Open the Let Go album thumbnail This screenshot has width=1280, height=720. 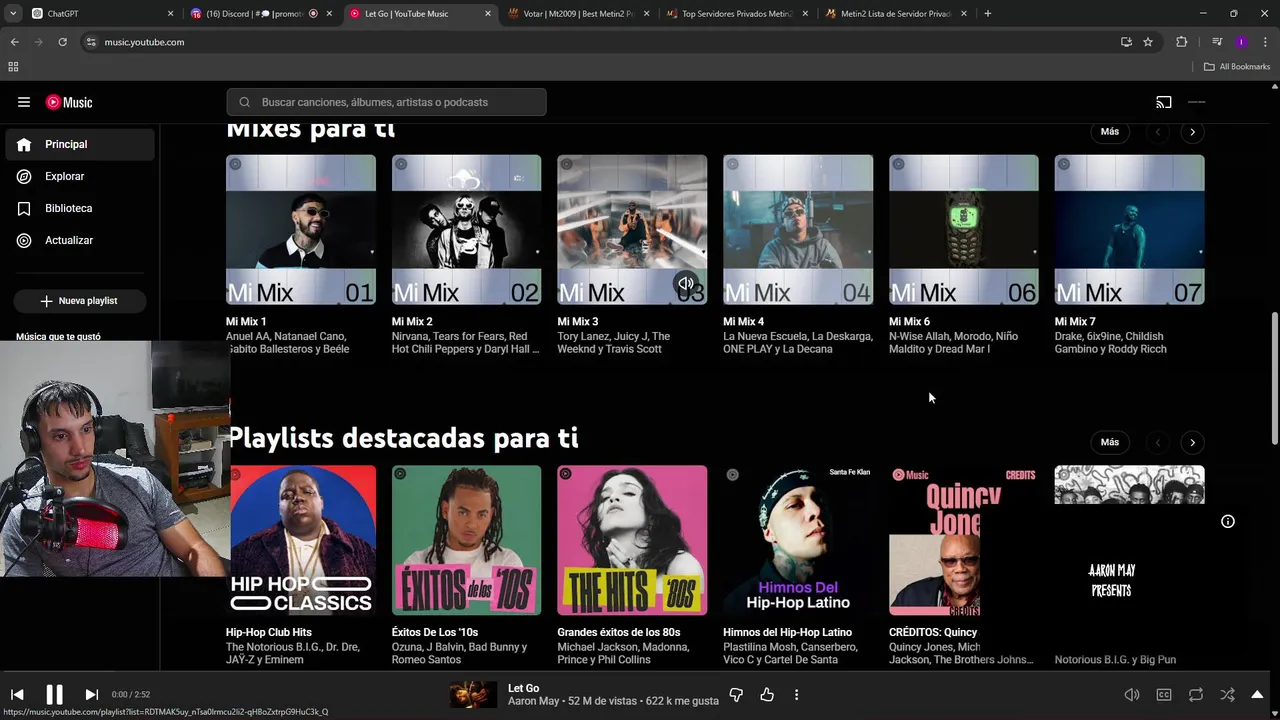click(472, 694)
